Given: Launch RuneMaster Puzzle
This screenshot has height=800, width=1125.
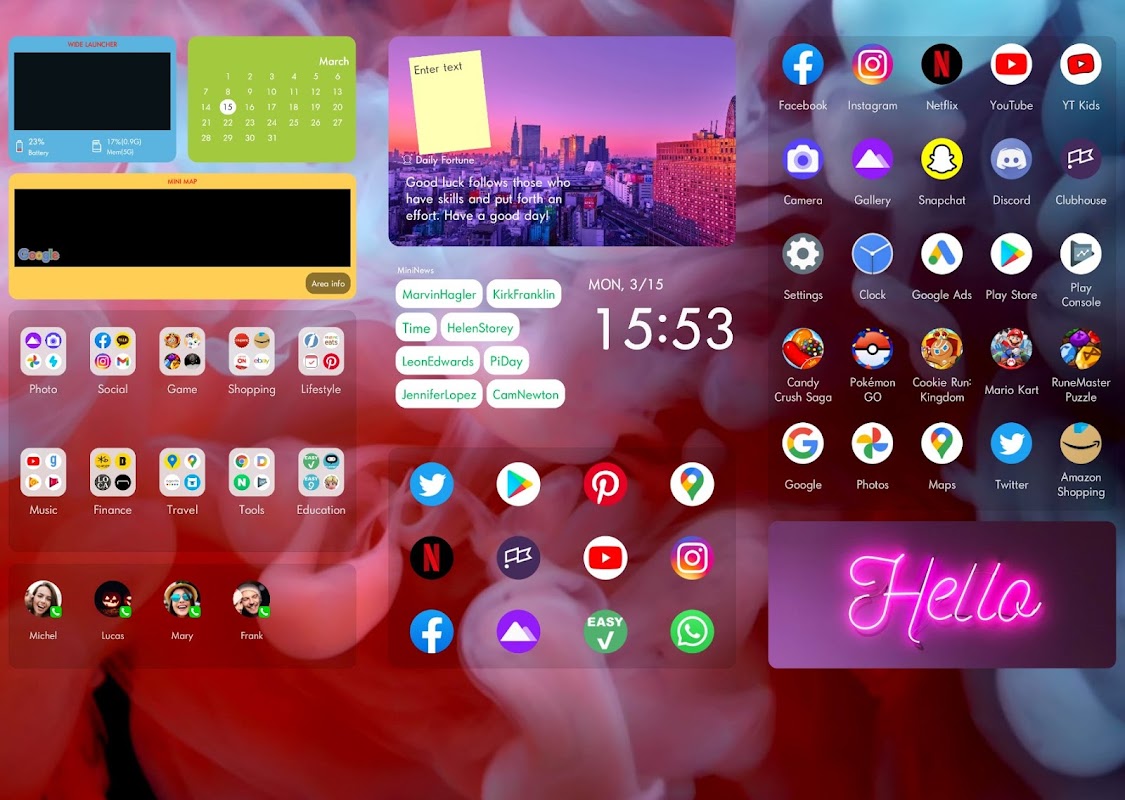Looking at the screenshot, I should [1081, 349].
